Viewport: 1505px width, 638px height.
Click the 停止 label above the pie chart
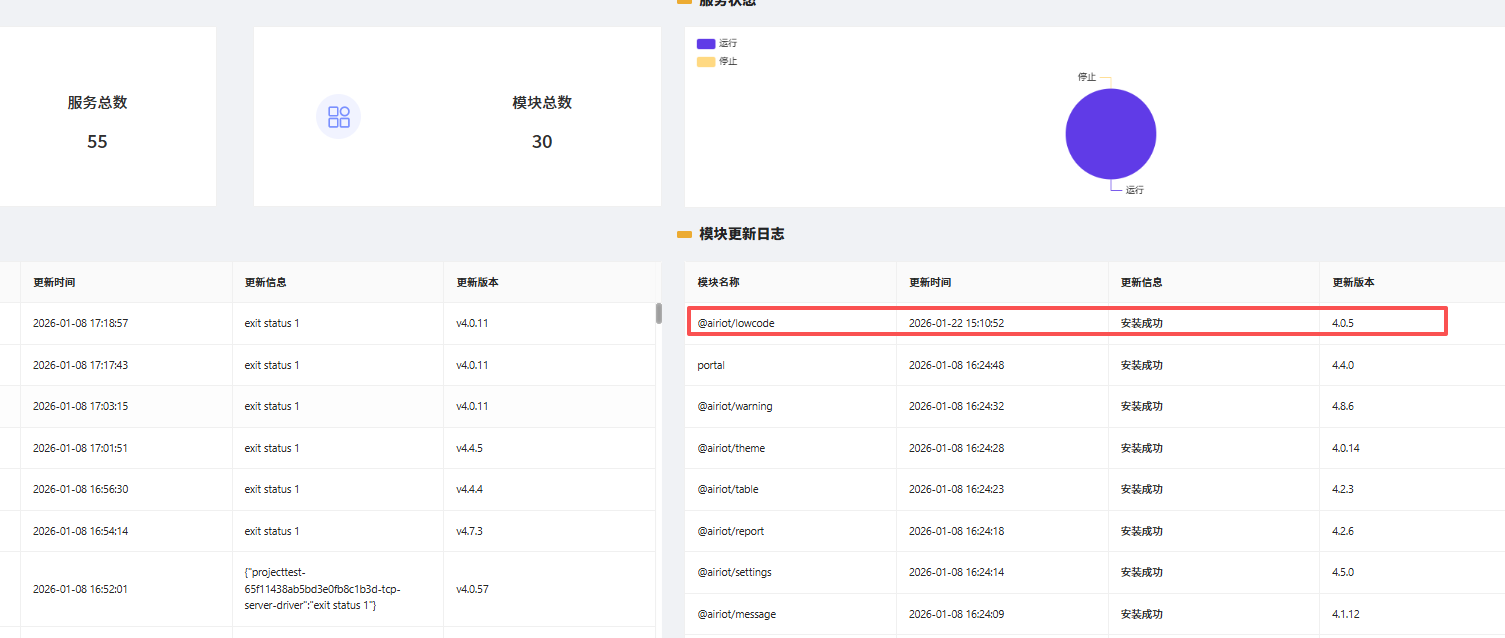pyautogui.click(x=1086, y=77)
